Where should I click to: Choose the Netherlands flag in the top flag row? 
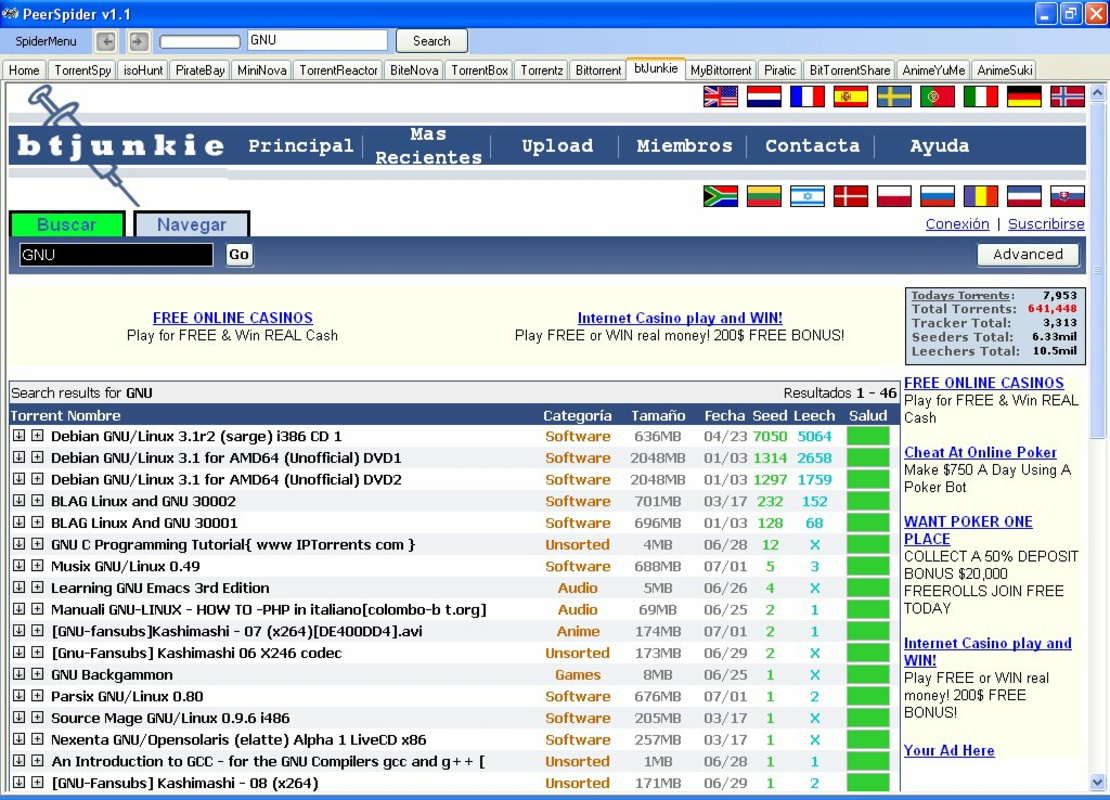click(x=764, y=96)
